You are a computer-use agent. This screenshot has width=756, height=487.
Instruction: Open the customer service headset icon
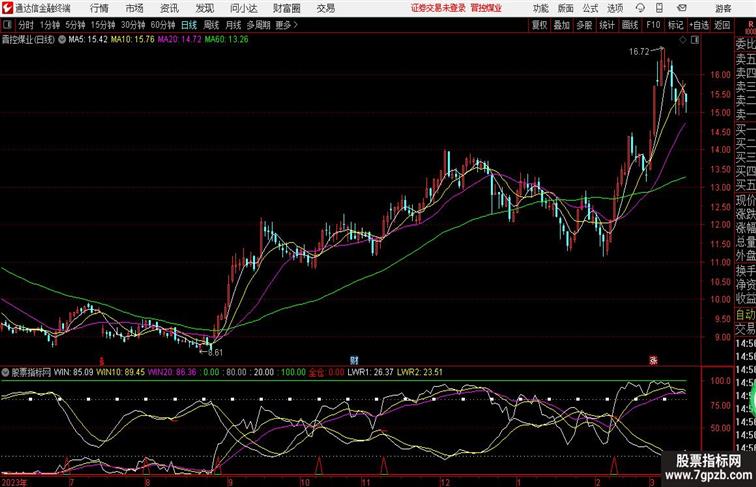640,8
